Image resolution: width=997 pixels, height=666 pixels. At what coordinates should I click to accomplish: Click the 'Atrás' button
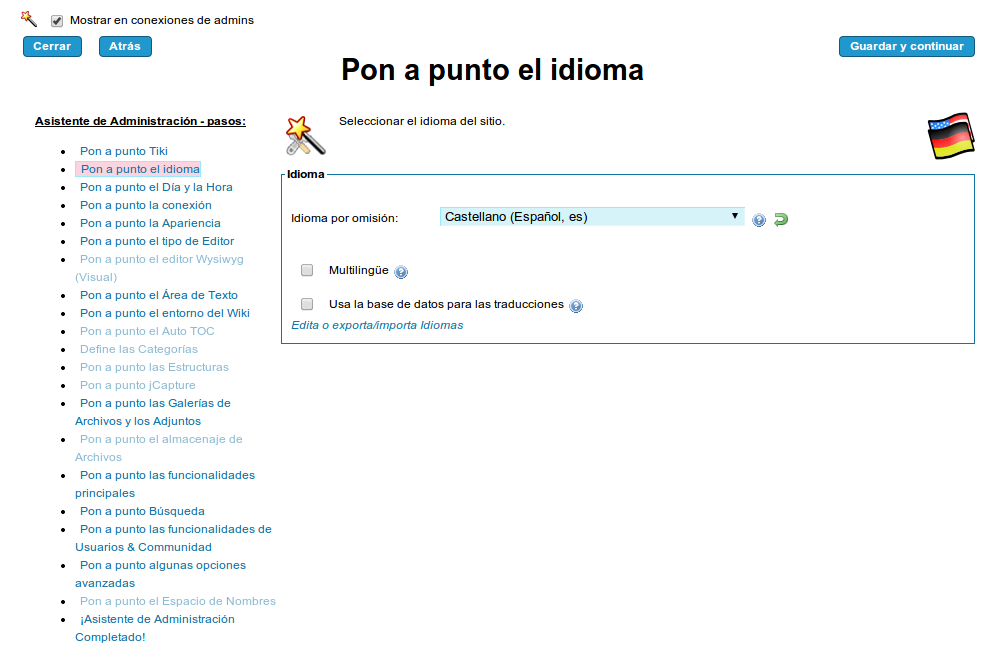pos(125,46)
